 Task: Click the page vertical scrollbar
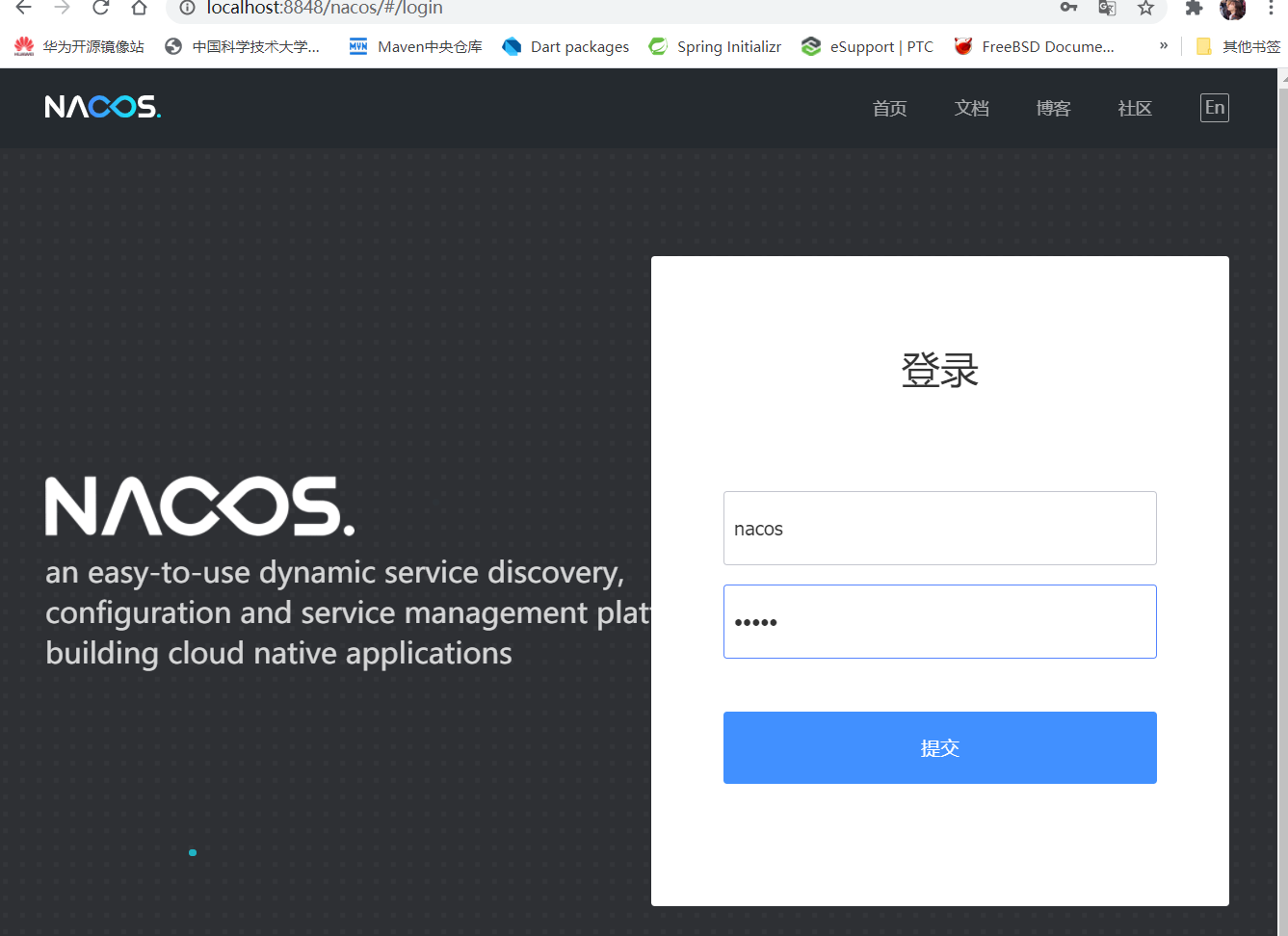[1283, 501]
